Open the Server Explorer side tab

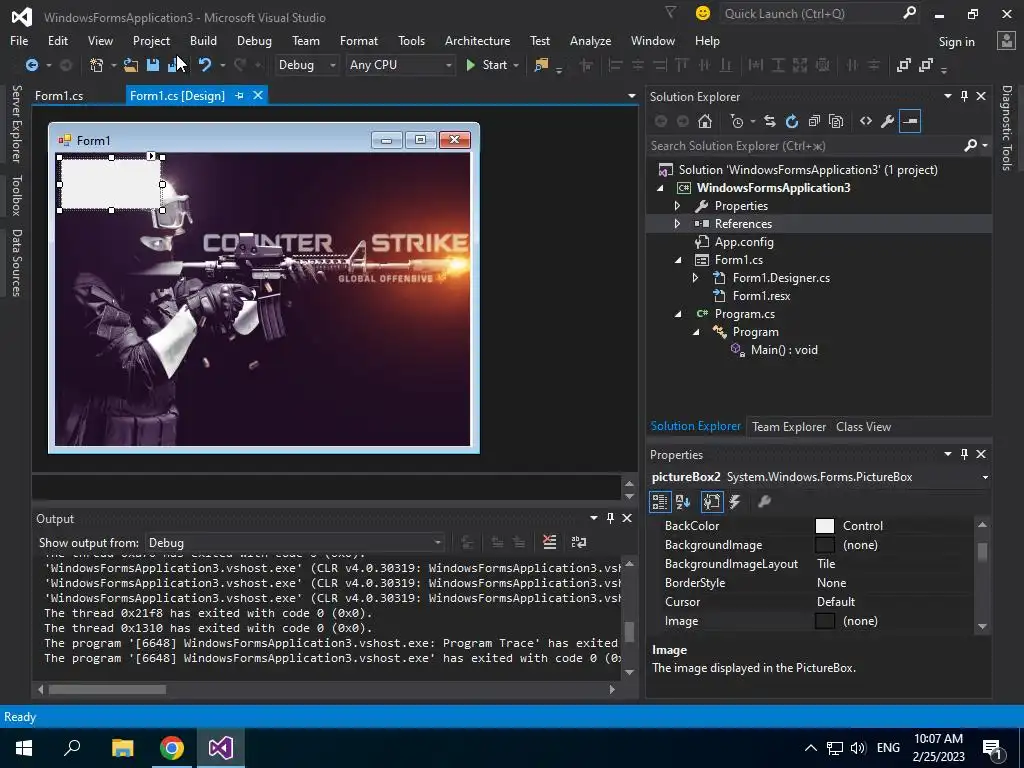pyautogui.click(x=16, y=123)
